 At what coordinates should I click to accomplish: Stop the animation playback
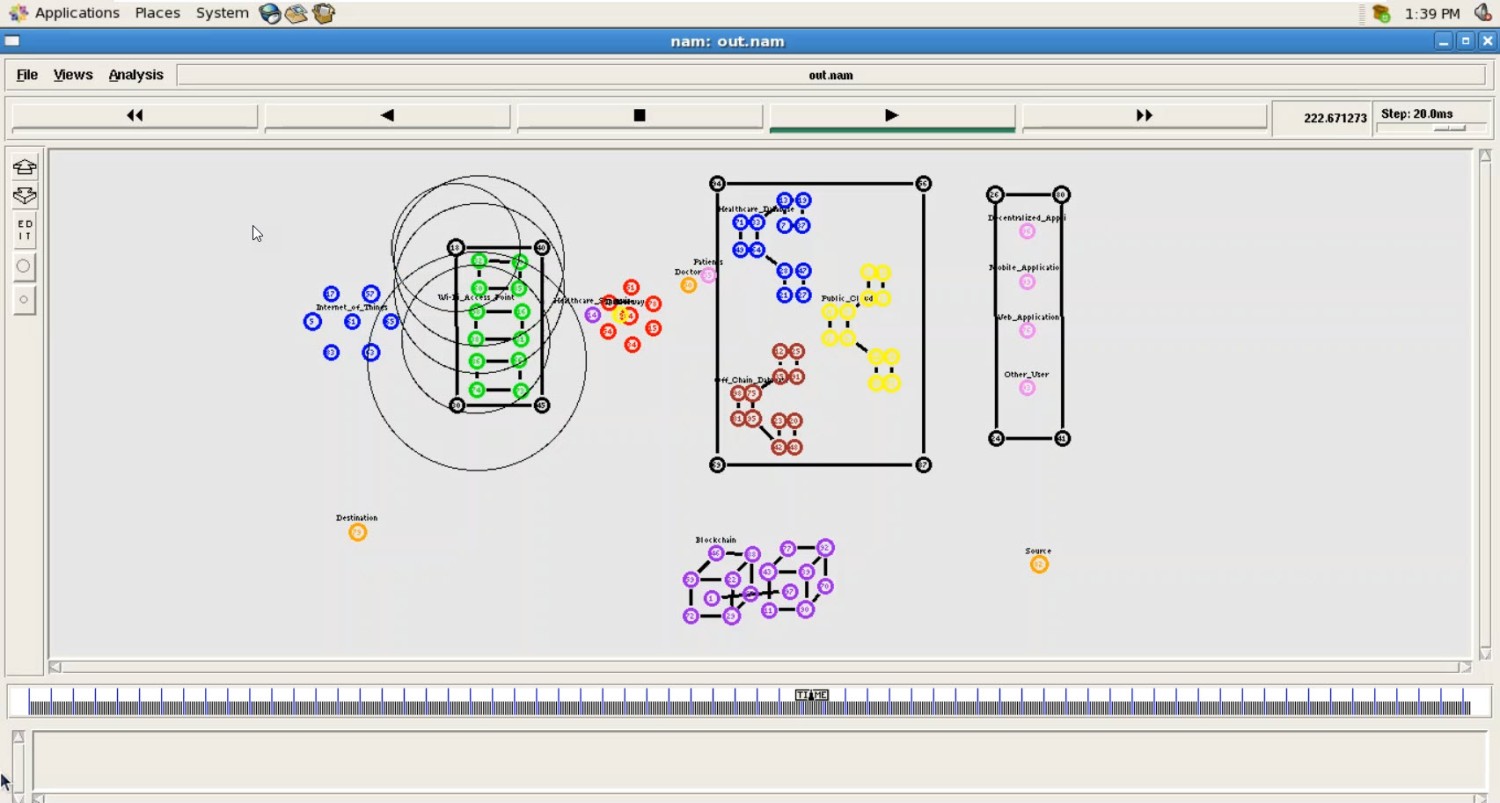tap(639, 116)
